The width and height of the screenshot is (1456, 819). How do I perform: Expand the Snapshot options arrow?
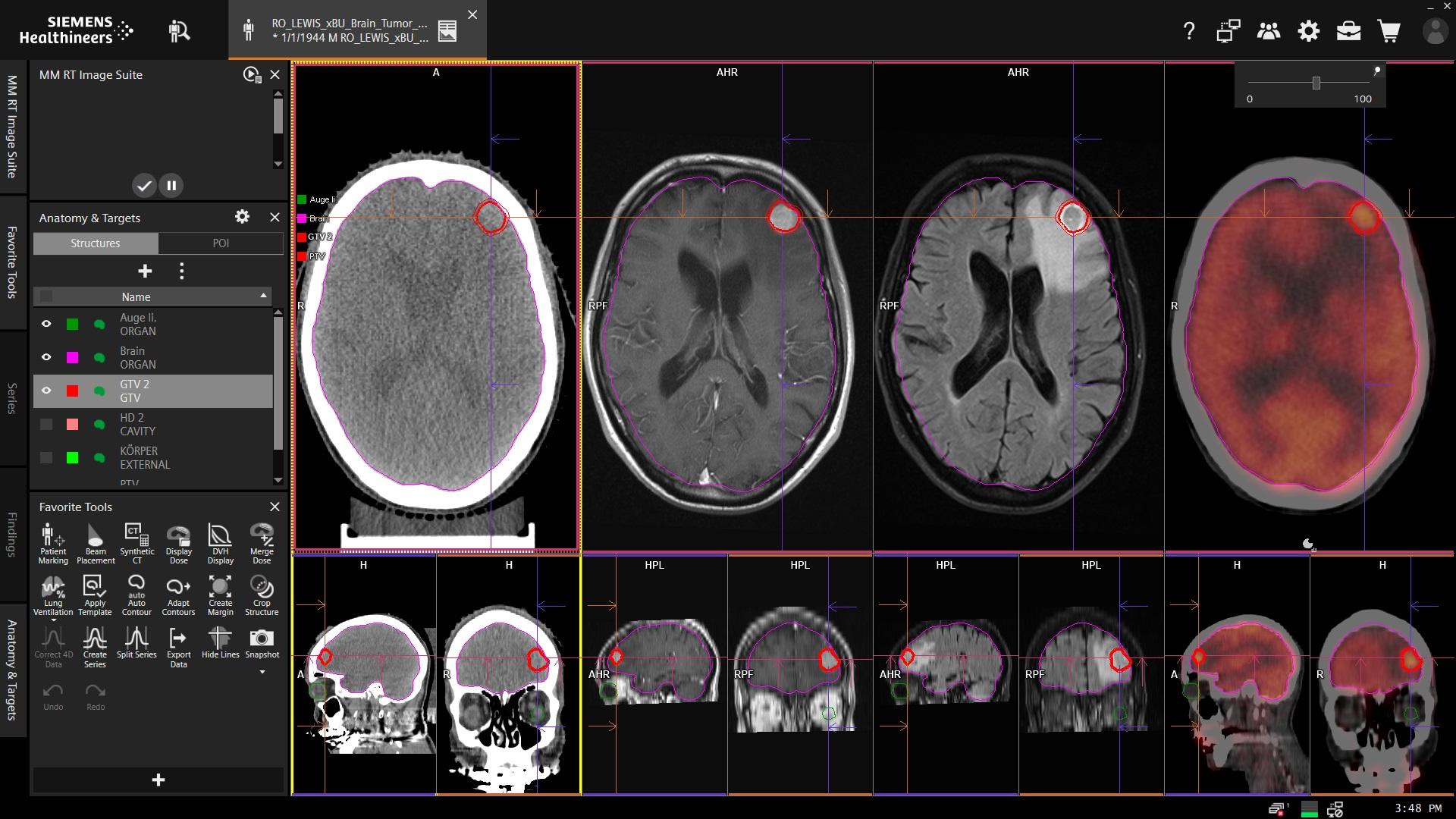click(262, 672)
